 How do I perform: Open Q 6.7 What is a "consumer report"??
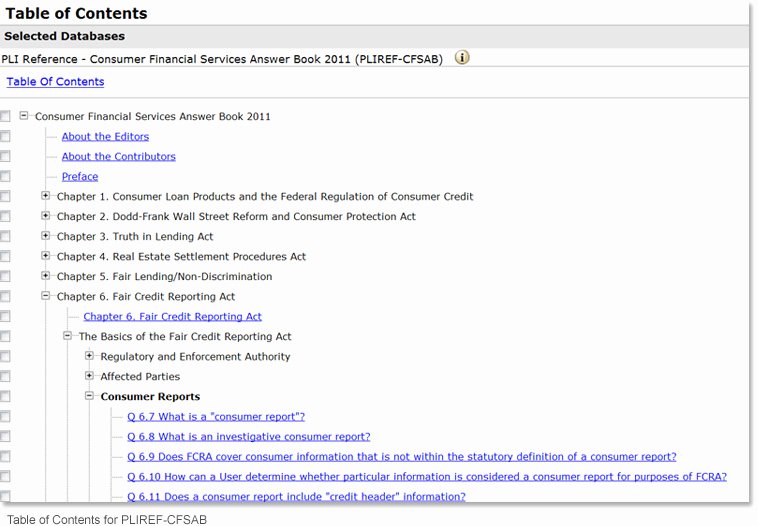coord(216,417)
